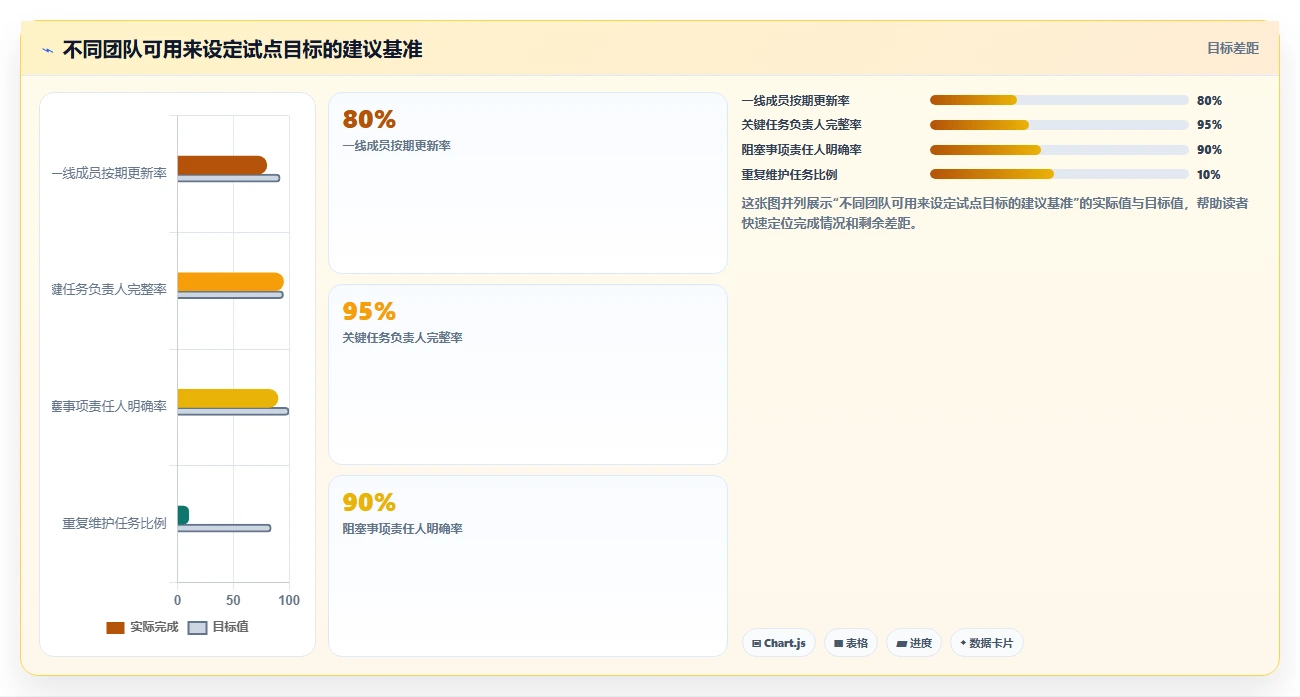Screen dimensions: 1300x697
Task: Click the 95% value beside the progress bar
Action: pyautogui.click(x=1209, y=125)
